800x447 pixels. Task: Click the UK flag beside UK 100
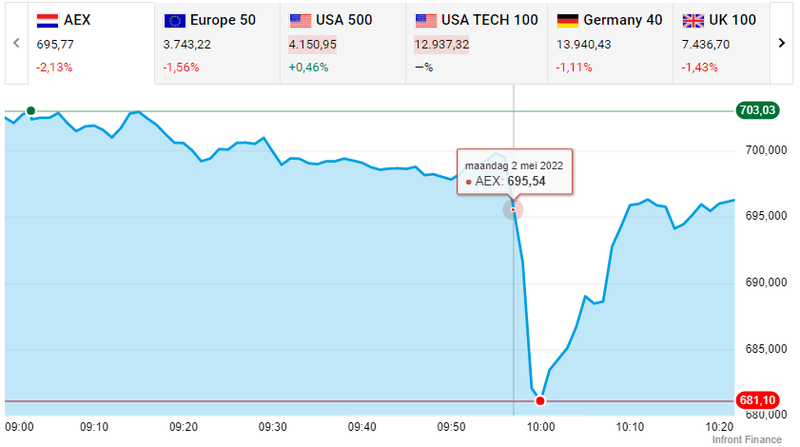coord(691,20)
